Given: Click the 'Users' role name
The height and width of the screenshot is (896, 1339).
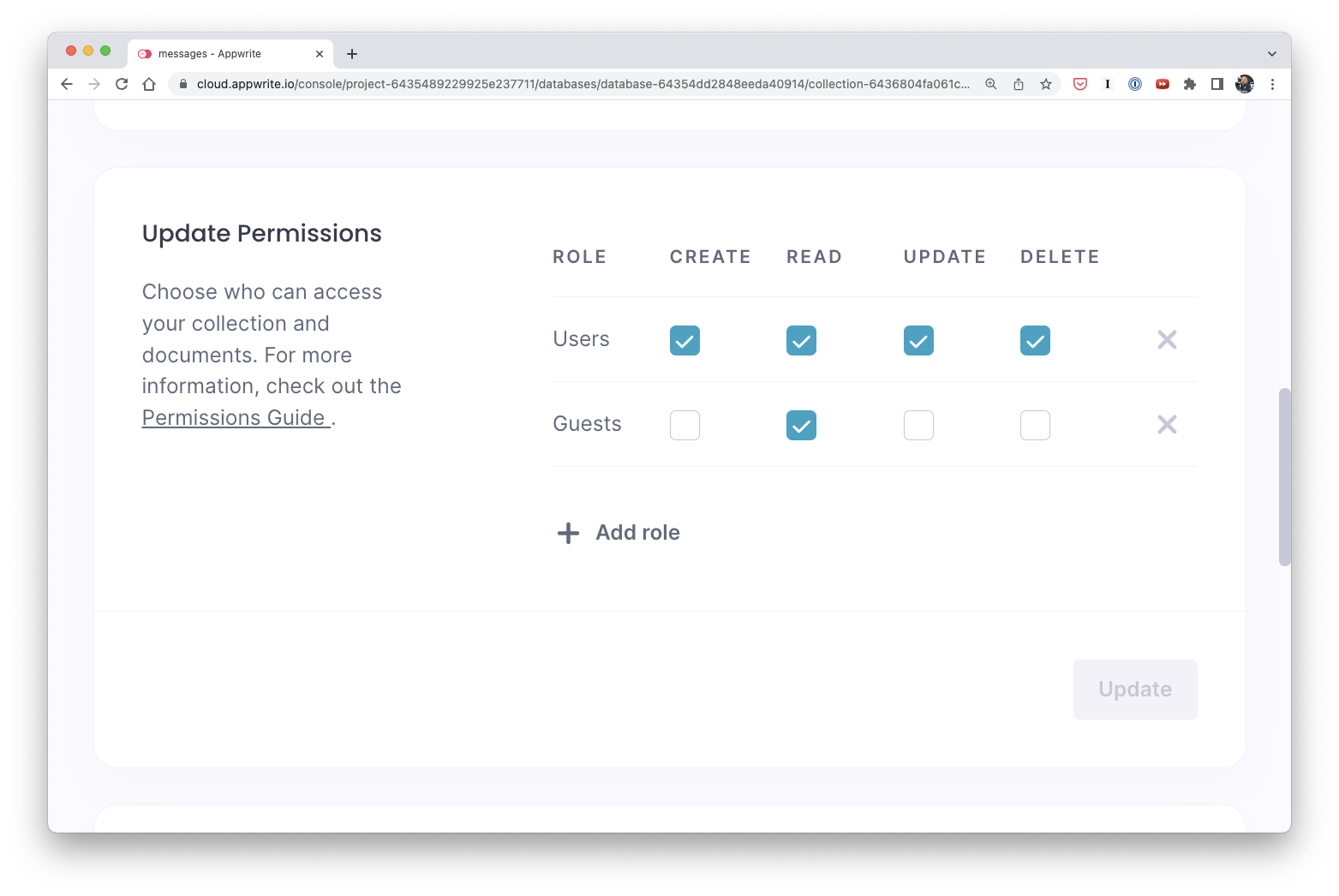Looking at the screenshot, I should click(582, 339).
